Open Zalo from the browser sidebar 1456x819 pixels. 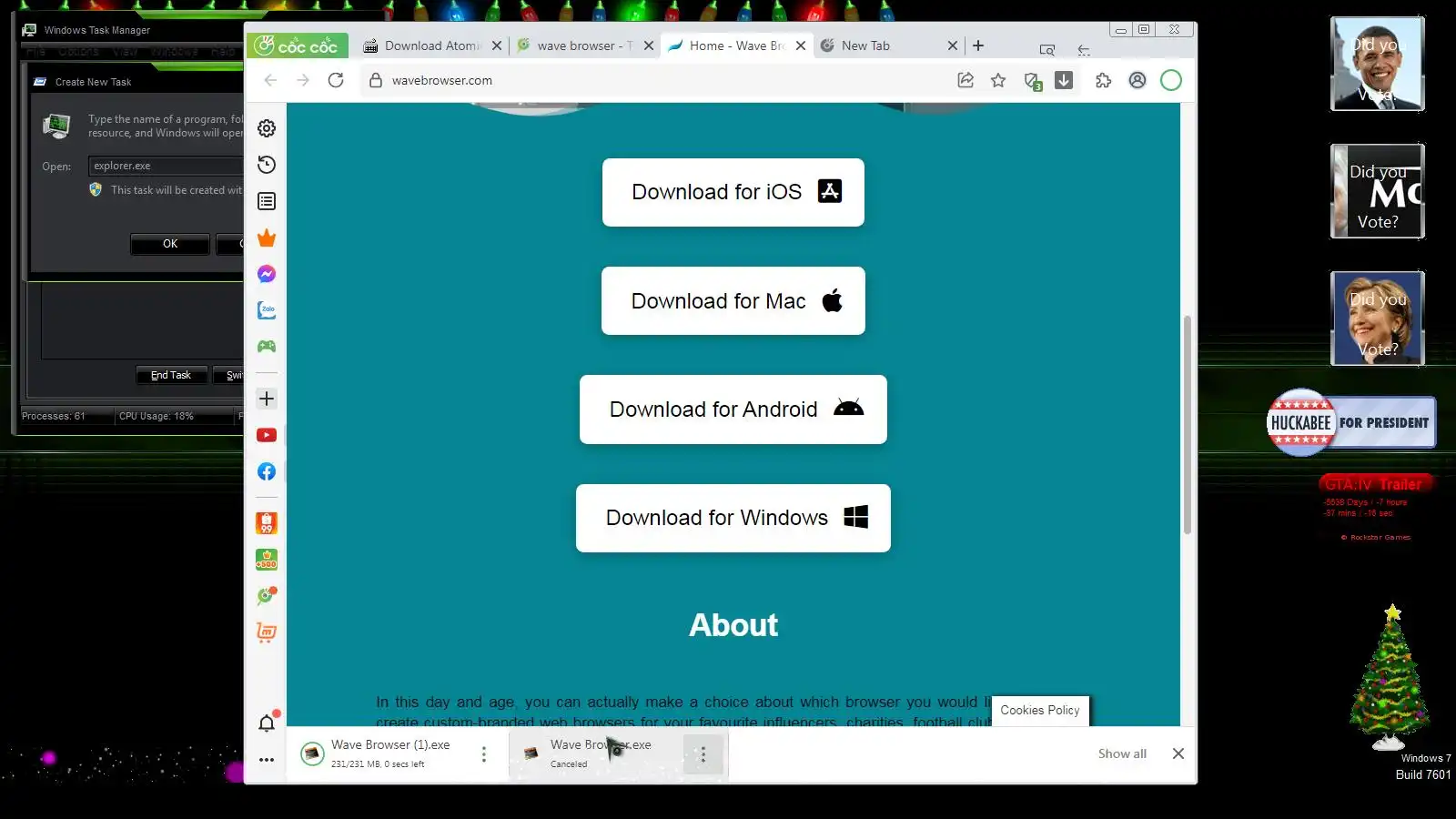coord(267,310)
